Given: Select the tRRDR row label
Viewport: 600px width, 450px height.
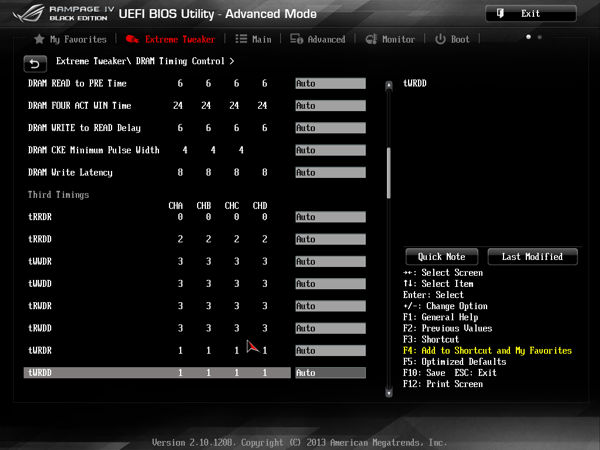Looking at the screenshot, I should pyautogui.click(x=40, y=217).
